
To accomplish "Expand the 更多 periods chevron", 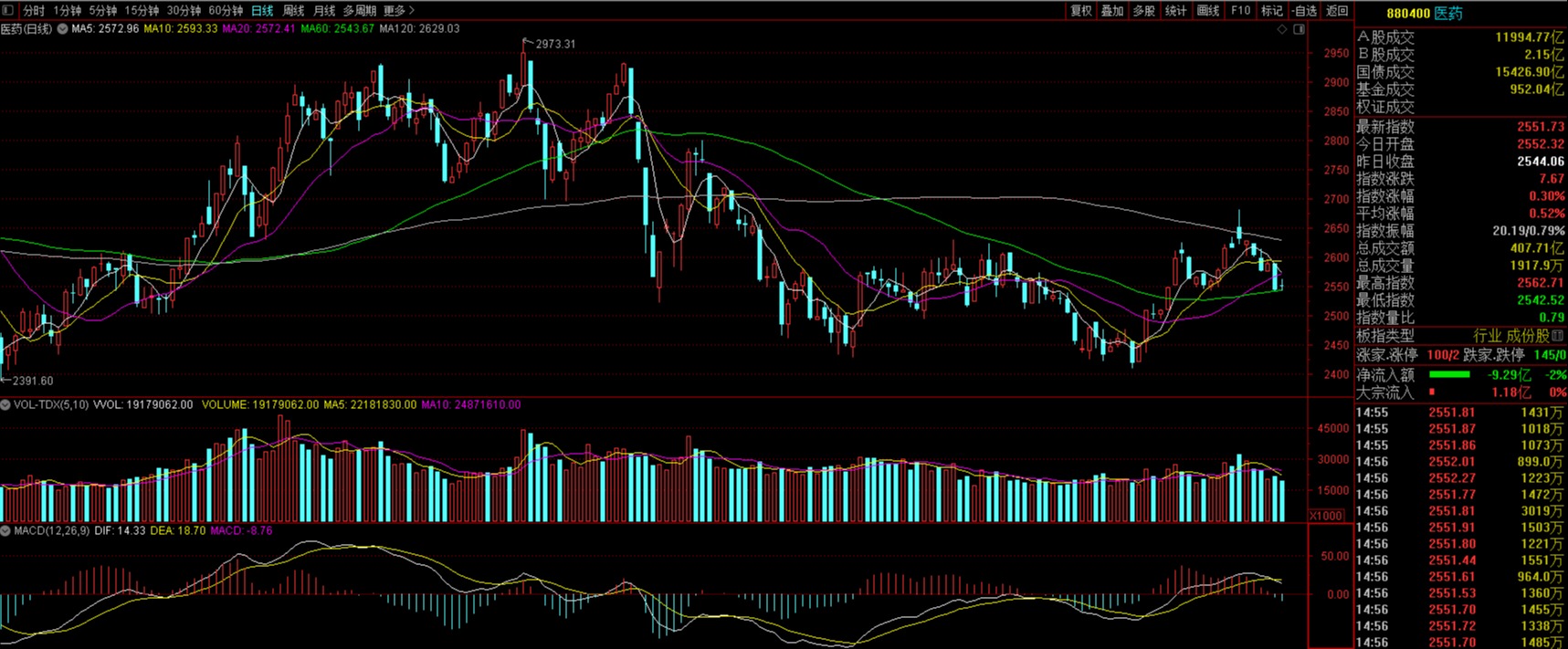I will point(412,10).
